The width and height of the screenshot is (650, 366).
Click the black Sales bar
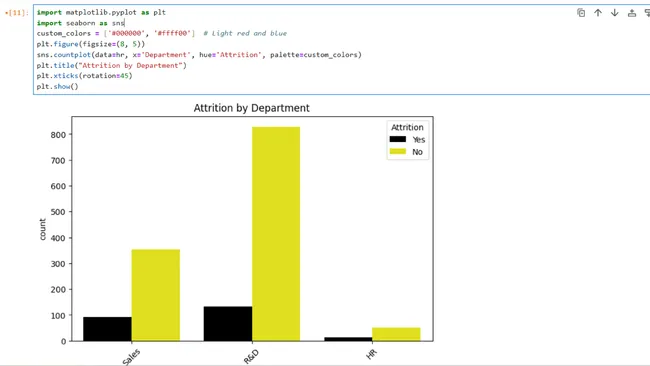point(107,329)
